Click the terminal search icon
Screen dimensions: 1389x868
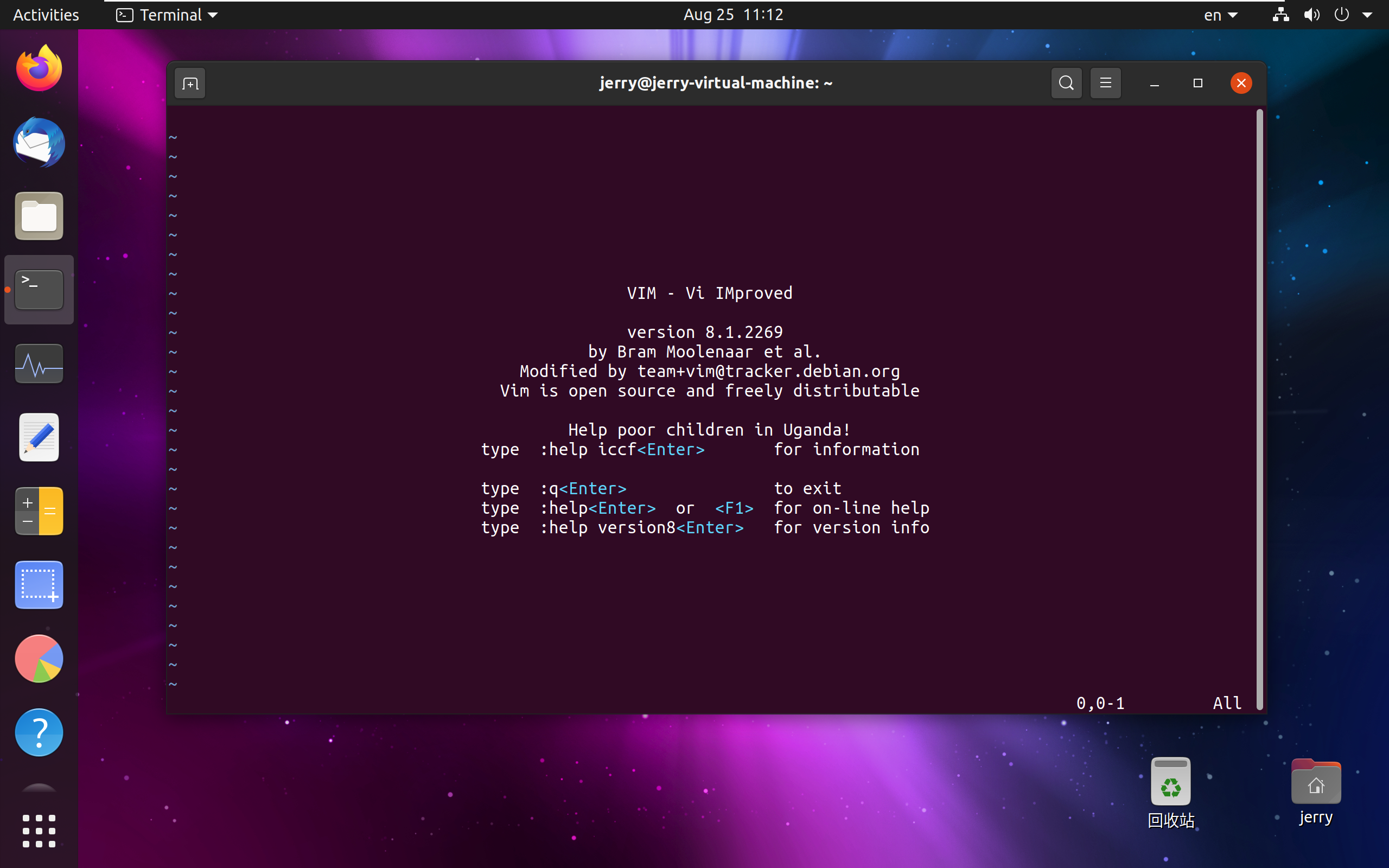(1066, 83)
